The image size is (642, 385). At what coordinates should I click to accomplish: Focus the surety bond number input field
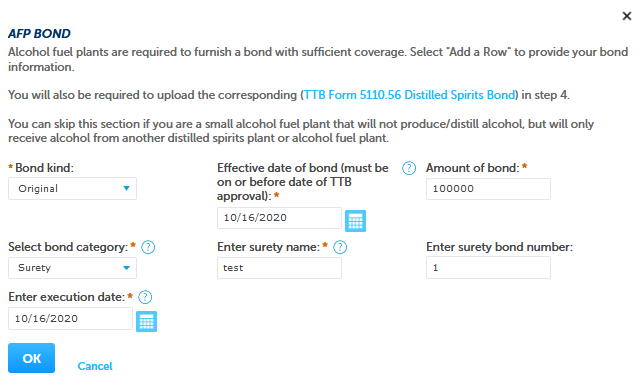pyautogui.click(x=488, y=268)
